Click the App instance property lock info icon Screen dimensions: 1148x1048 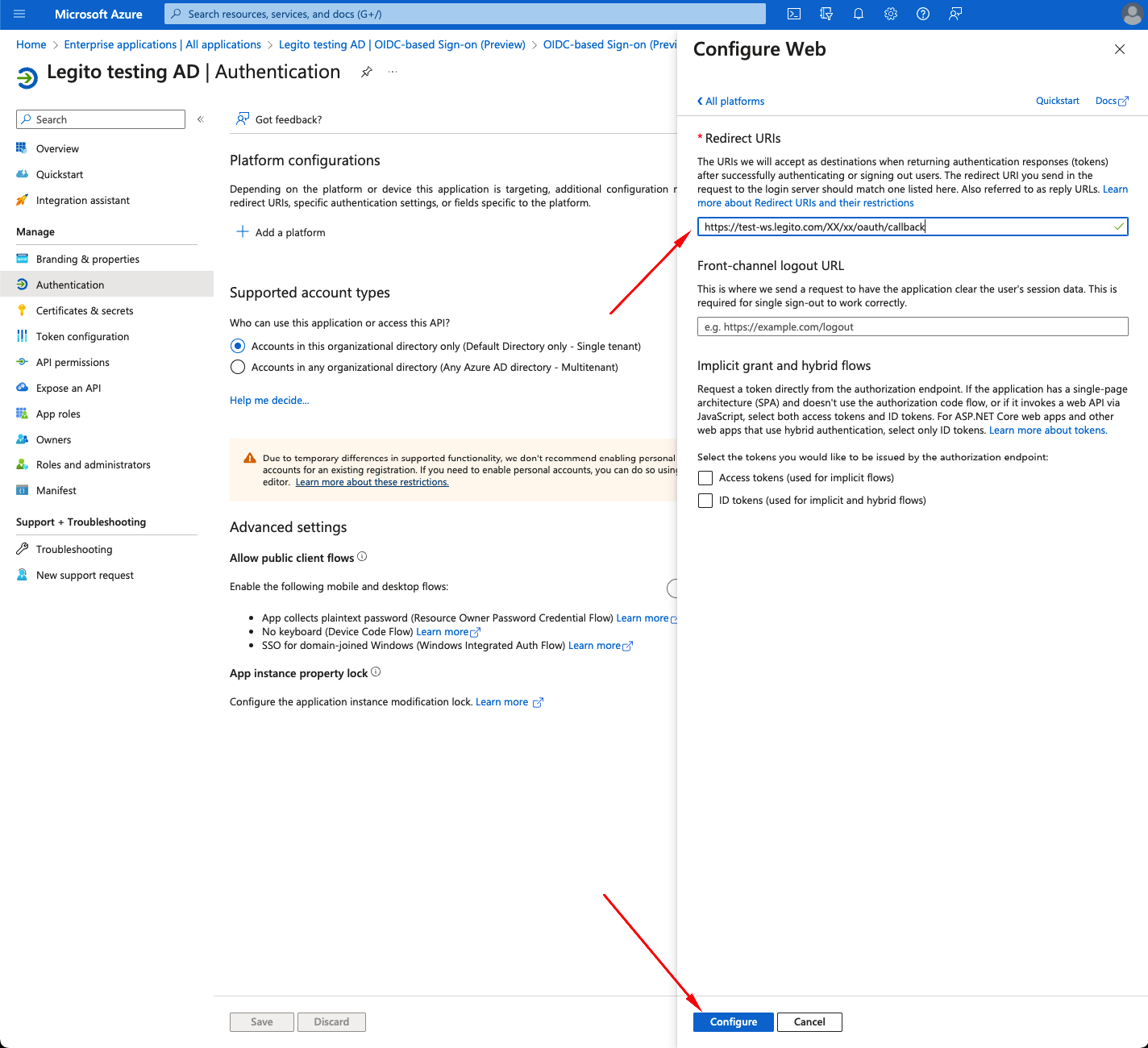coord(376,672)
